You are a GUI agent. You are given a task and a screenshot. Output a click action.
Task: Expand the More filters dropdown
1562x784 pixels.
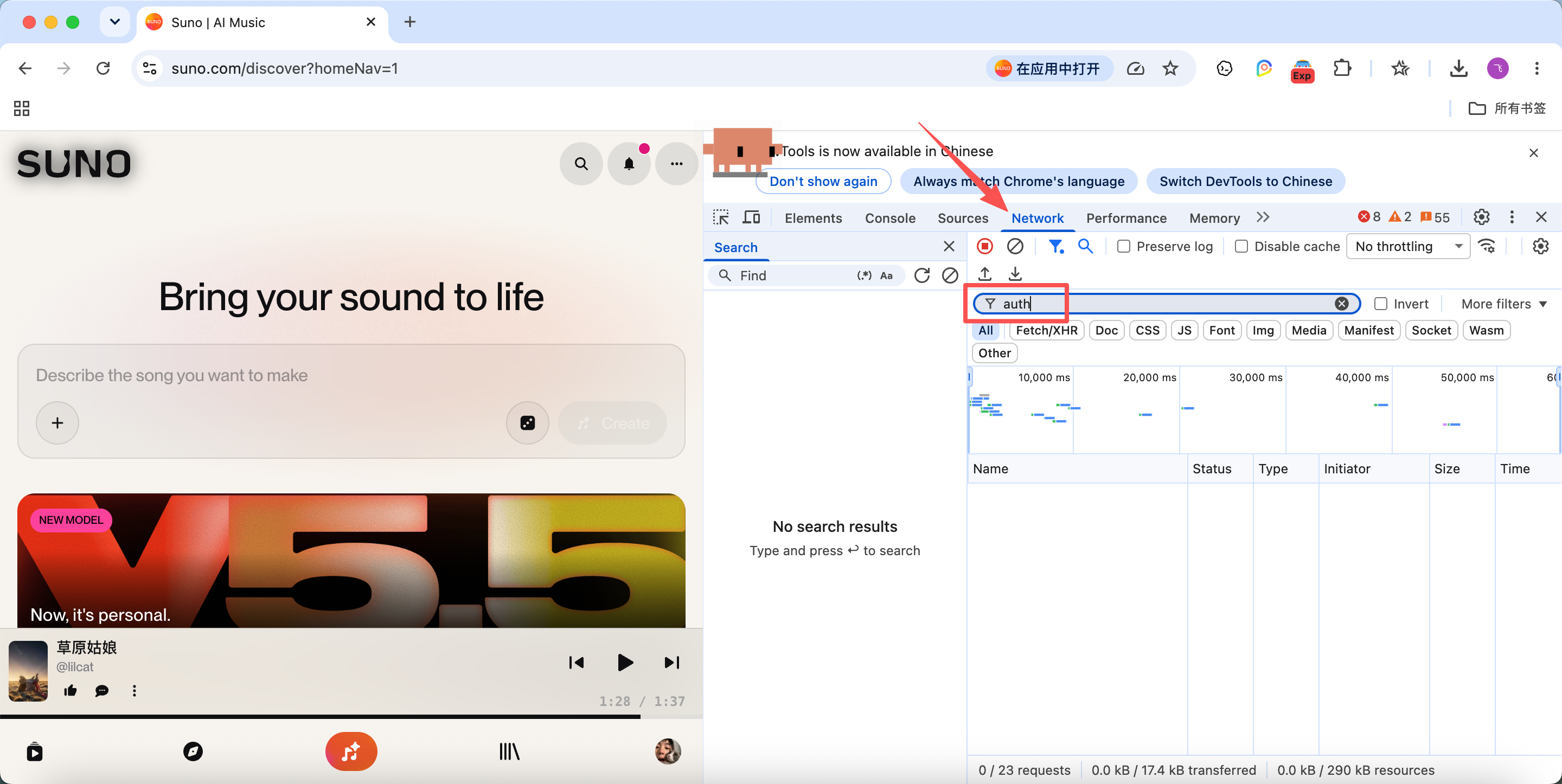click(x=1504, y=304)
